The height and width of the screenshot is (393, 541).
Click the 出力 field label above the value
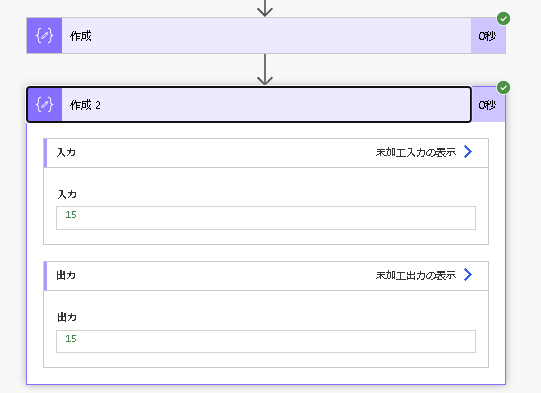pyautogui.click(x=67, y=317)
